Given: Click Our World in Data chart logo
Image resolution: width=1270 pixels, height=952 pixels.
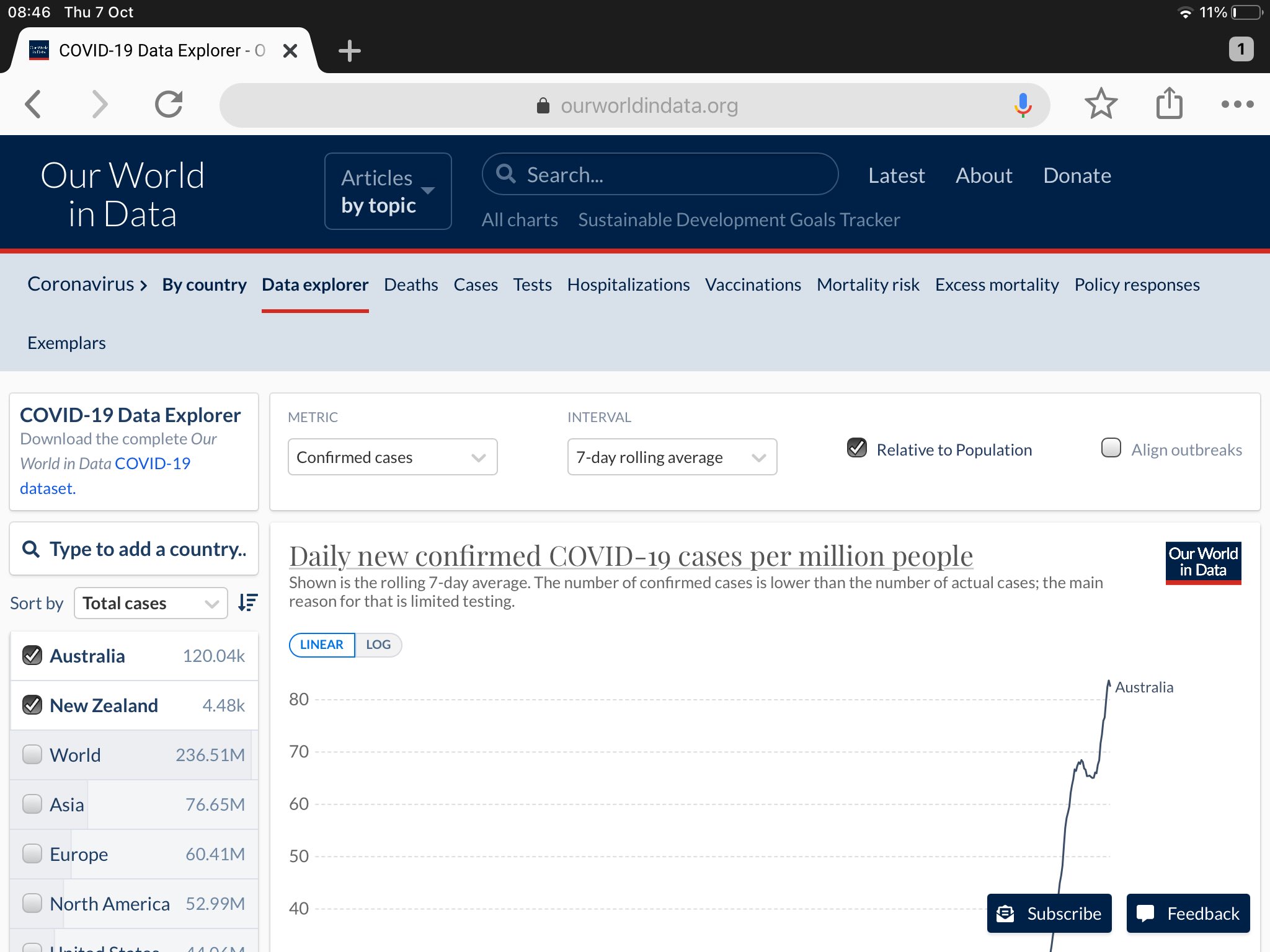Looking at the screenshot, I should point(1203,562).
